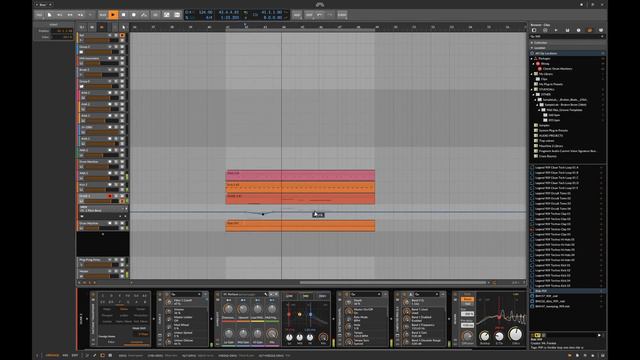Image resolution: width=640 pixels, height=360 pixels.
Task: Click the far-right icon in bottom status bar
Action: (x=602, y=356)
